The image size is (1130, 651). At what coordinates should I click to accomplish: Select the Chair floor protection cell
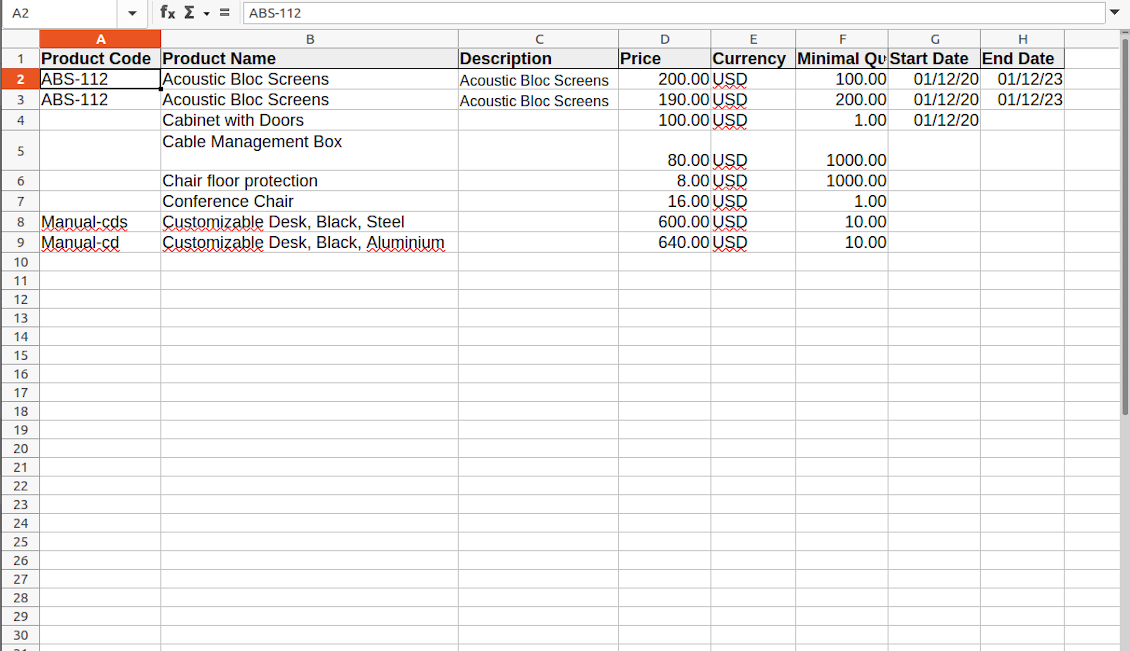click(309, 181)
